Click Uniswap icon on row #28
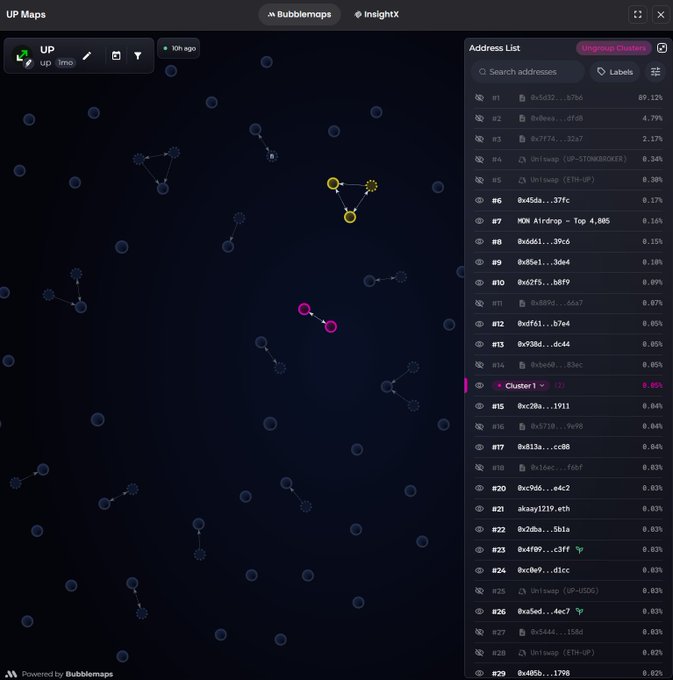Viewport: 673px width, 680px height. (x=522, y=653)
